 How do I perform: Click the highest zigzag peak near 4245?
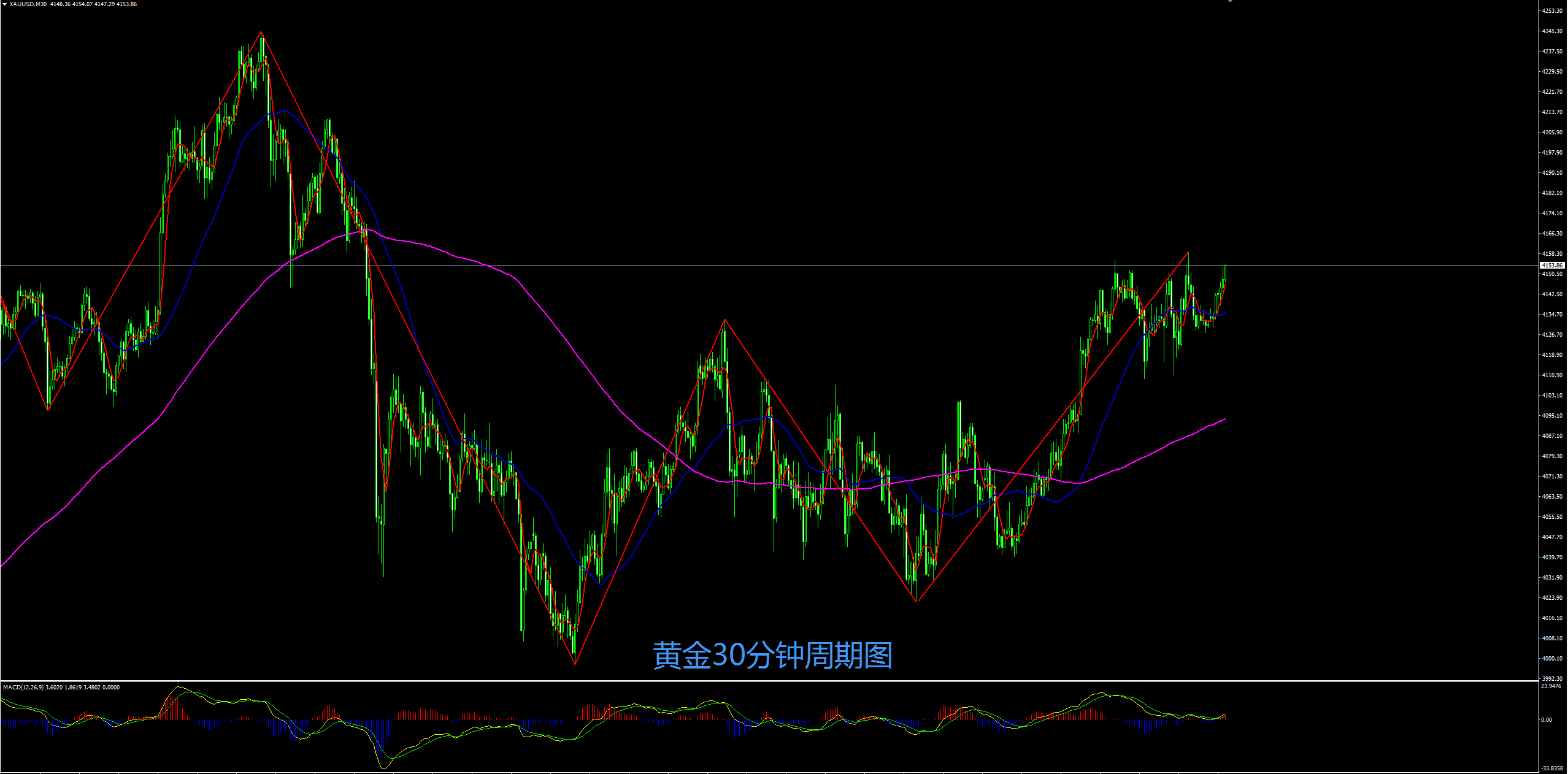[261, 32]
